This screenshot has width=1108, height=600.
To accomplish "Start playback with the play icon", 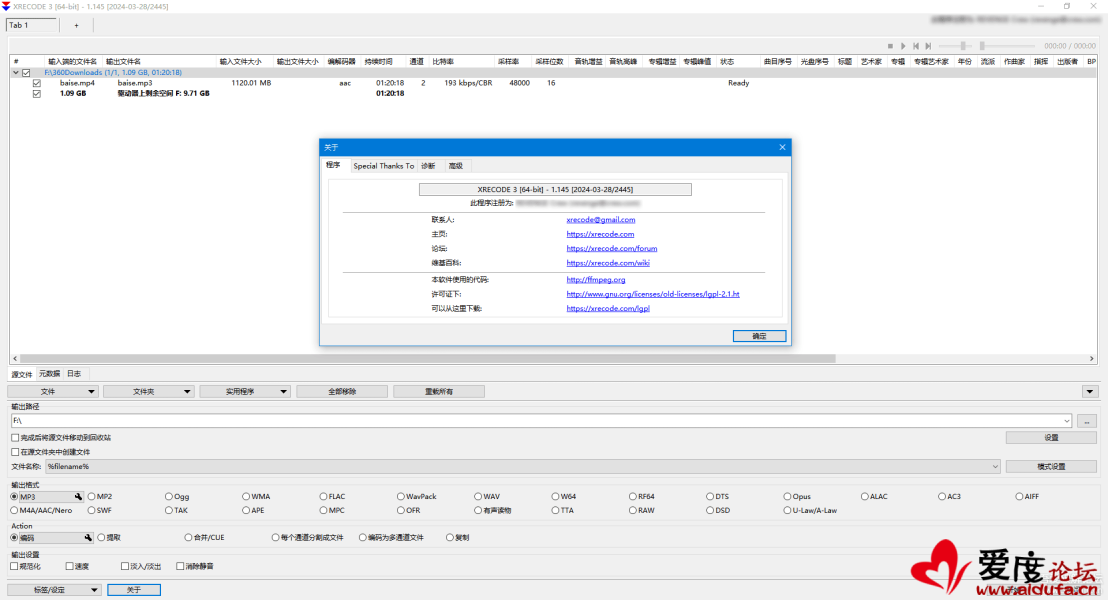I will pos(903,46).
